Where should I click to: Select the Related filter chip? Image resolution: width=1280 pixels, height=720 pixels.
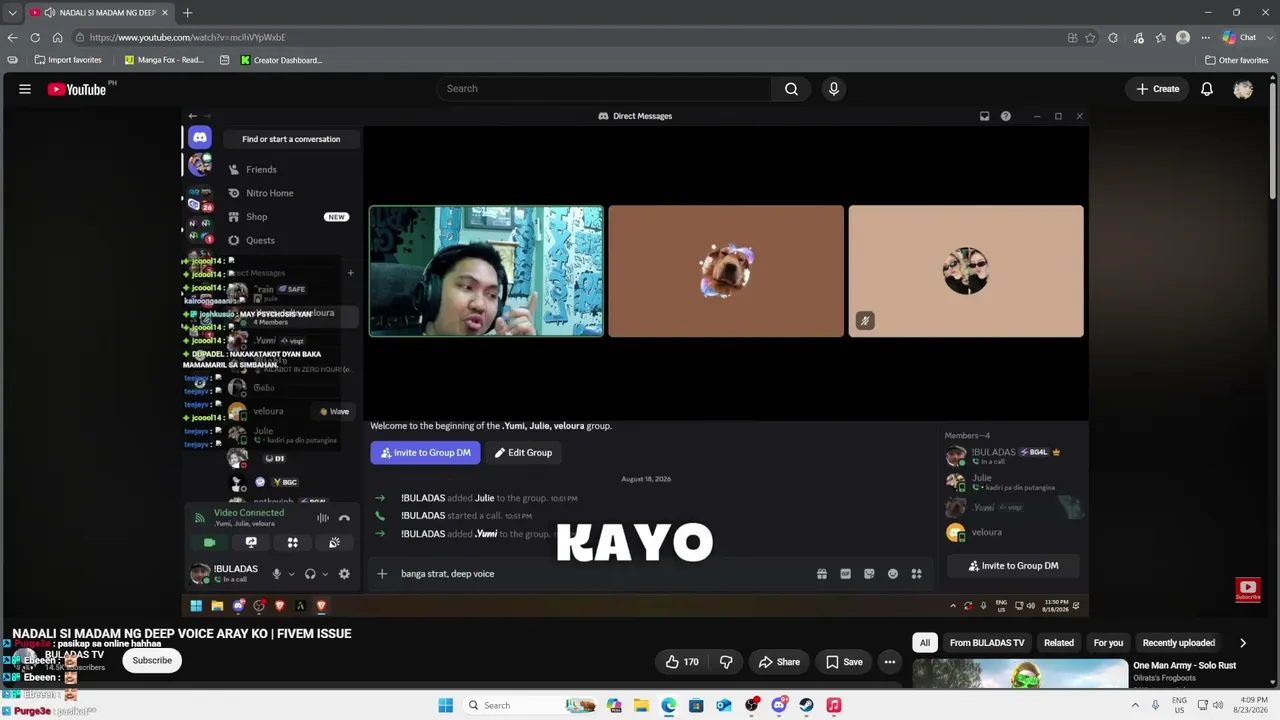click(x=1058, y=643)
